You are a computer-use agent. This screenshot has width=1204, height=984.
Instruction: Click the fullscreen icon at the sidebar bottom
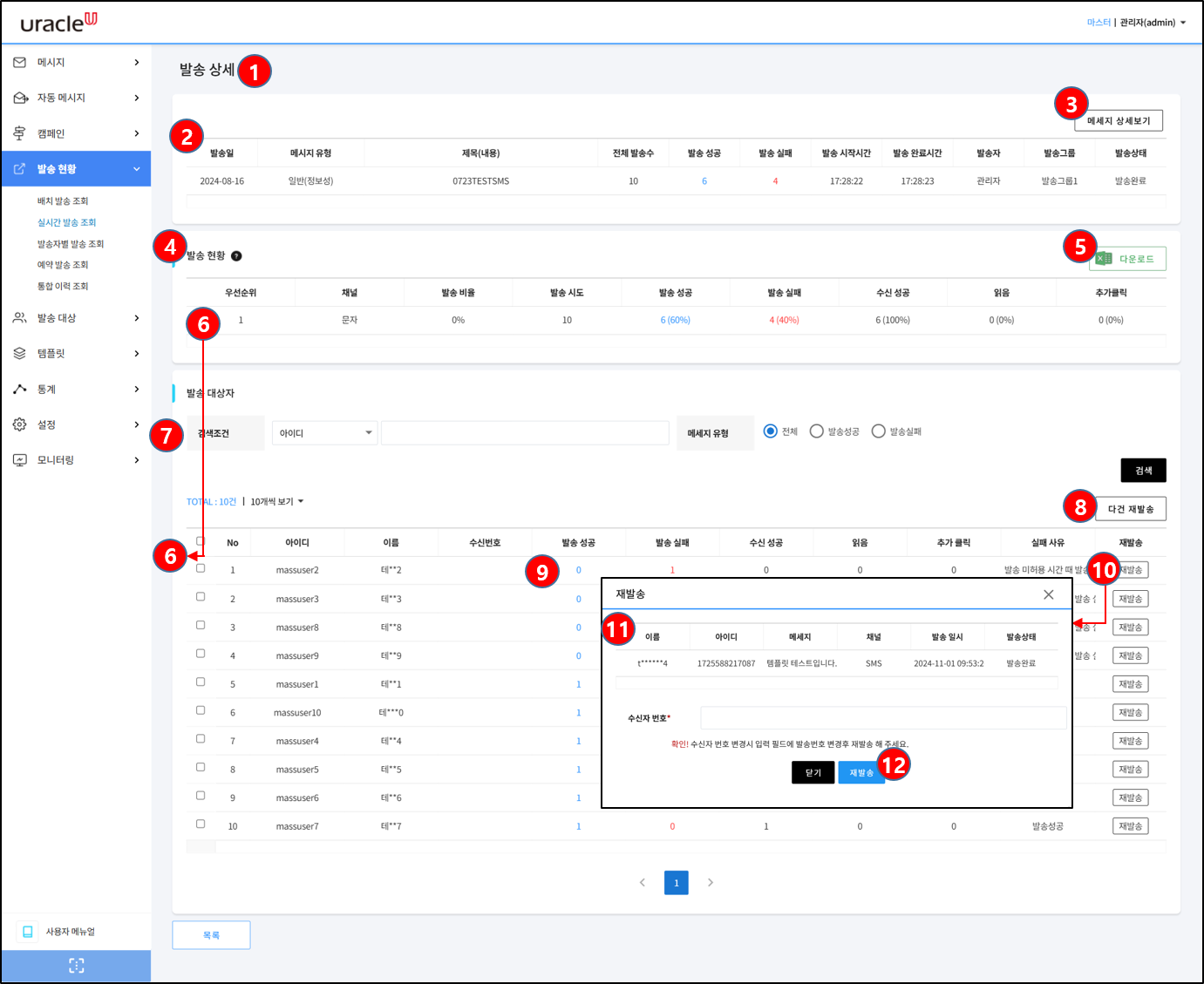76,966
